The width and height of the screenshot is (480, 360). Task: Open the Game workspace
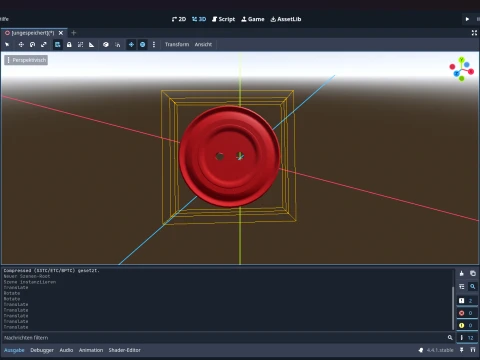(253, 19)
